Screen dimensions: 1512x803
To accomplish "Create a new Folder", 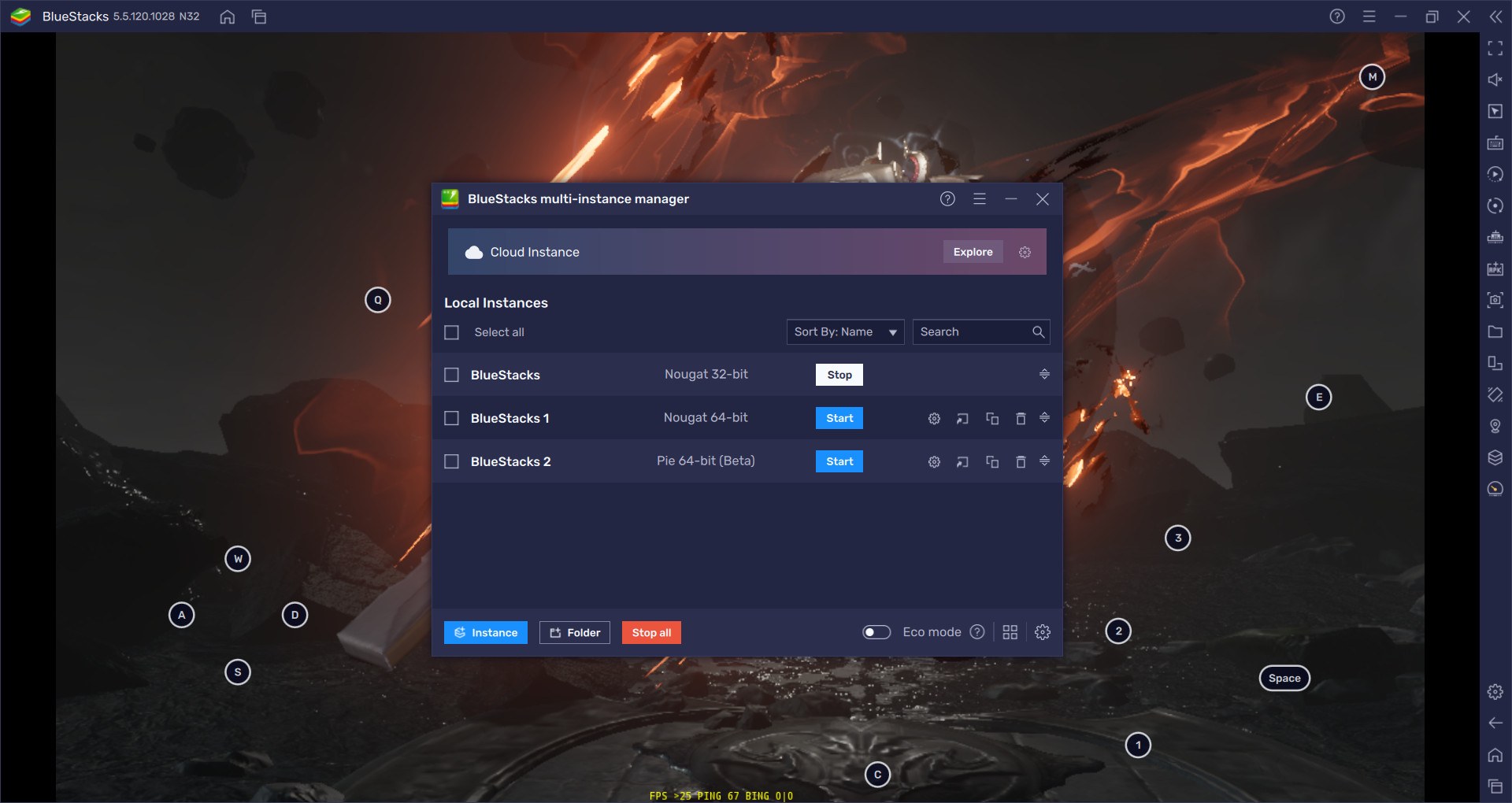I will (x=575, y=633).
